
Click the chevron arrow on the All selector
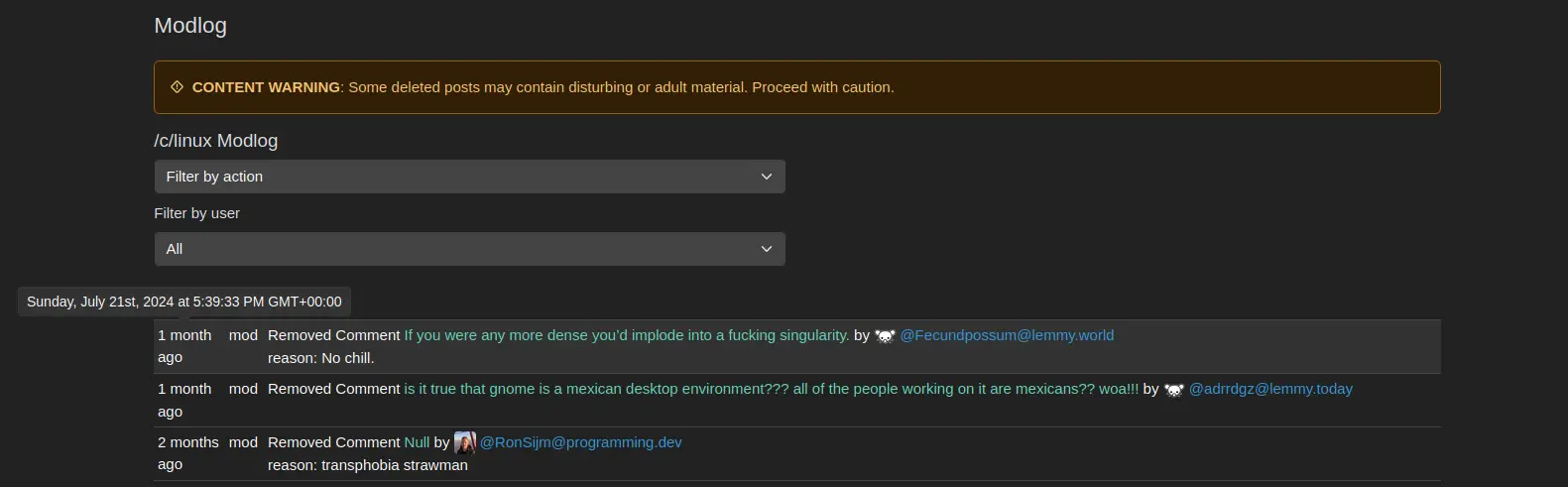766,249
